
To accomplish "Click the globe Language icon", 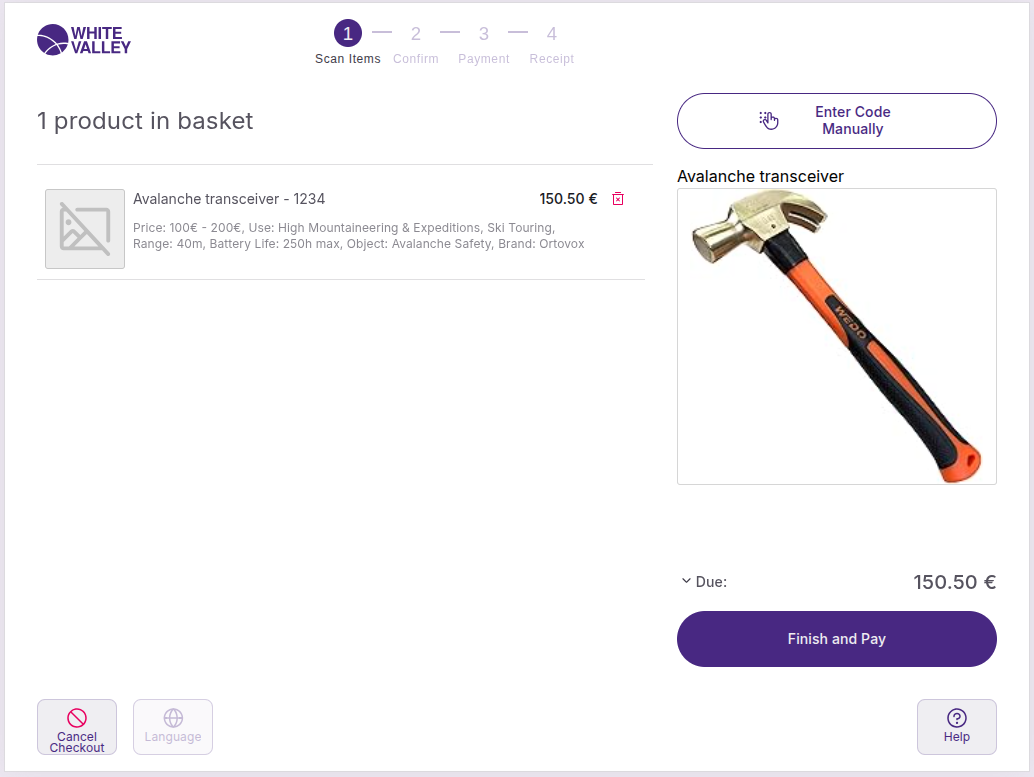I will pyautogui.click(x=173, y=717).
